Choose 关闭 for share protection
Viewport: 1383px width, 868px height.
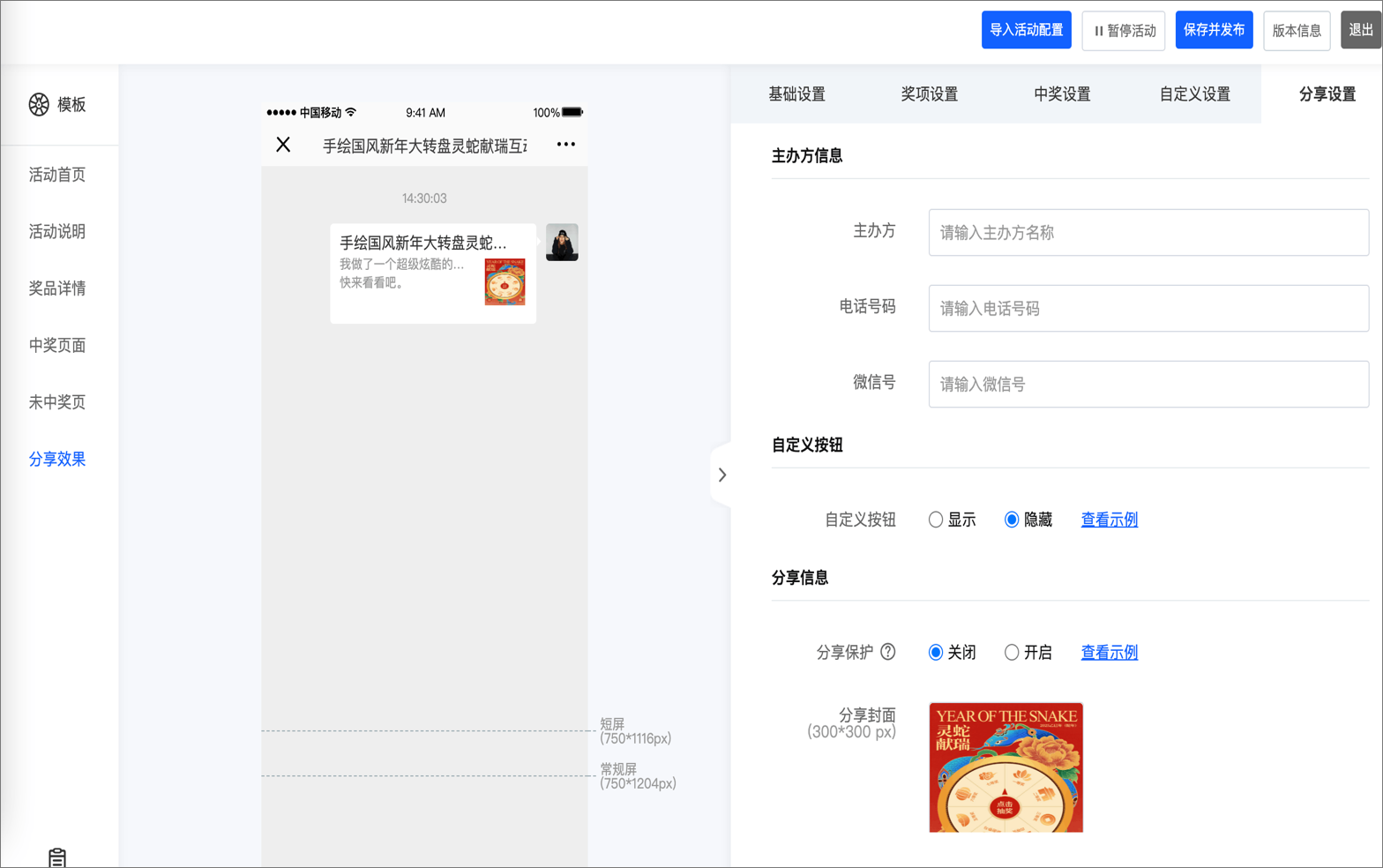pos(936,652)
